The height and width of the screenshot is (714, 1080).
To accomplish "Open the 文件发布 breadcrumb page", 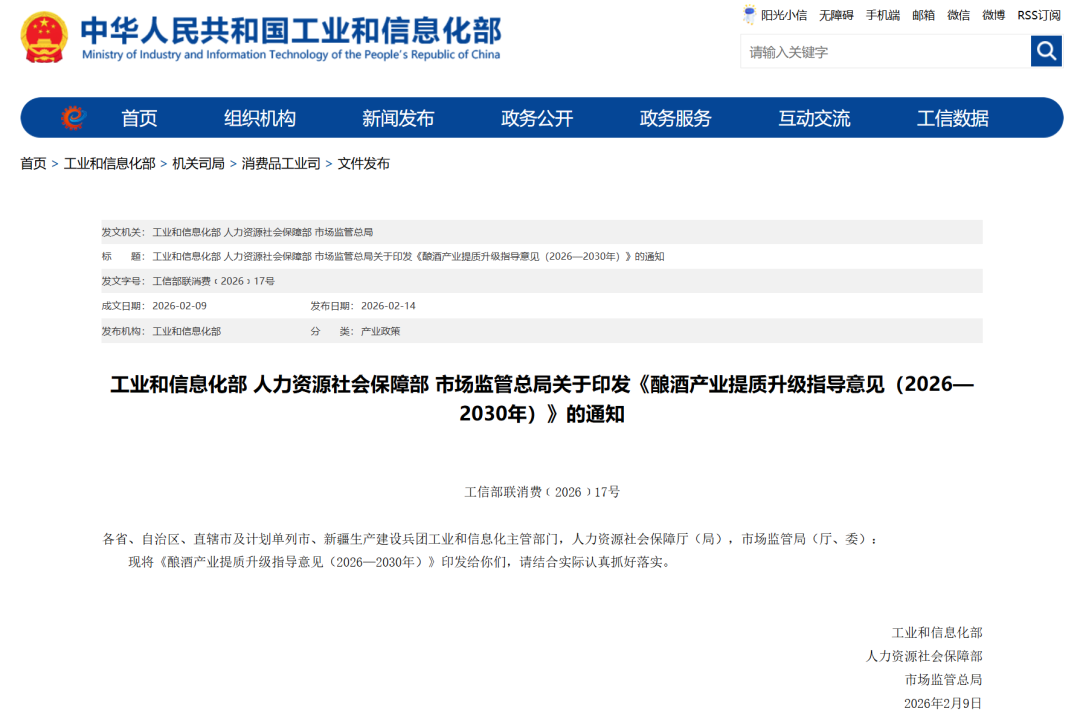I will [364, 162].
